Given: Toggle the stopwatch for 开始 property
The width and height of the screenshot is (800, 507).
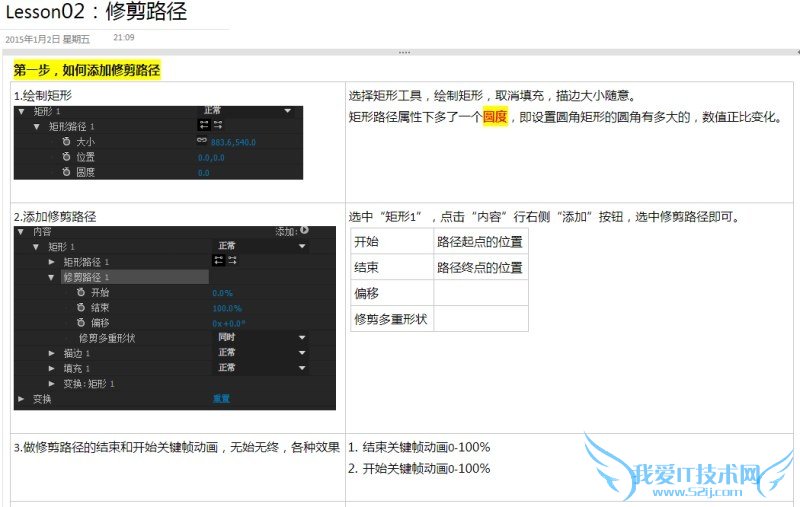Looking at the screenshot, I should 81,292.
